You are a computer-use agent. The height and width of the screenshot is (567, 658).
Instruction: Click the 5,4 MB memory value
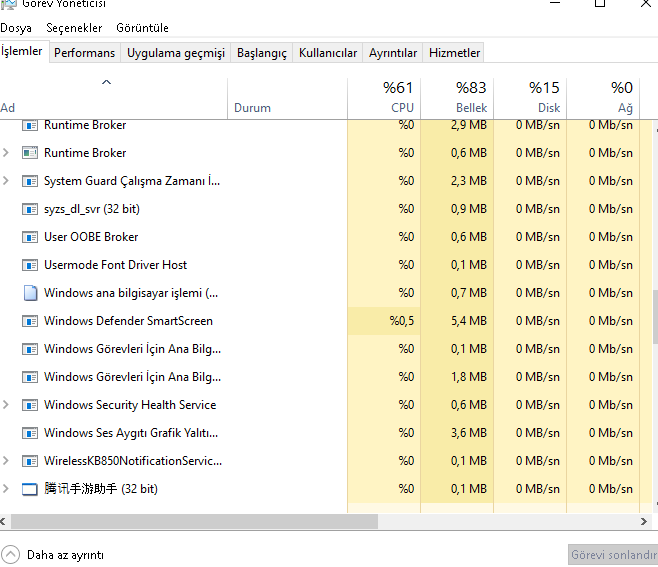click(x=469, y=321)
